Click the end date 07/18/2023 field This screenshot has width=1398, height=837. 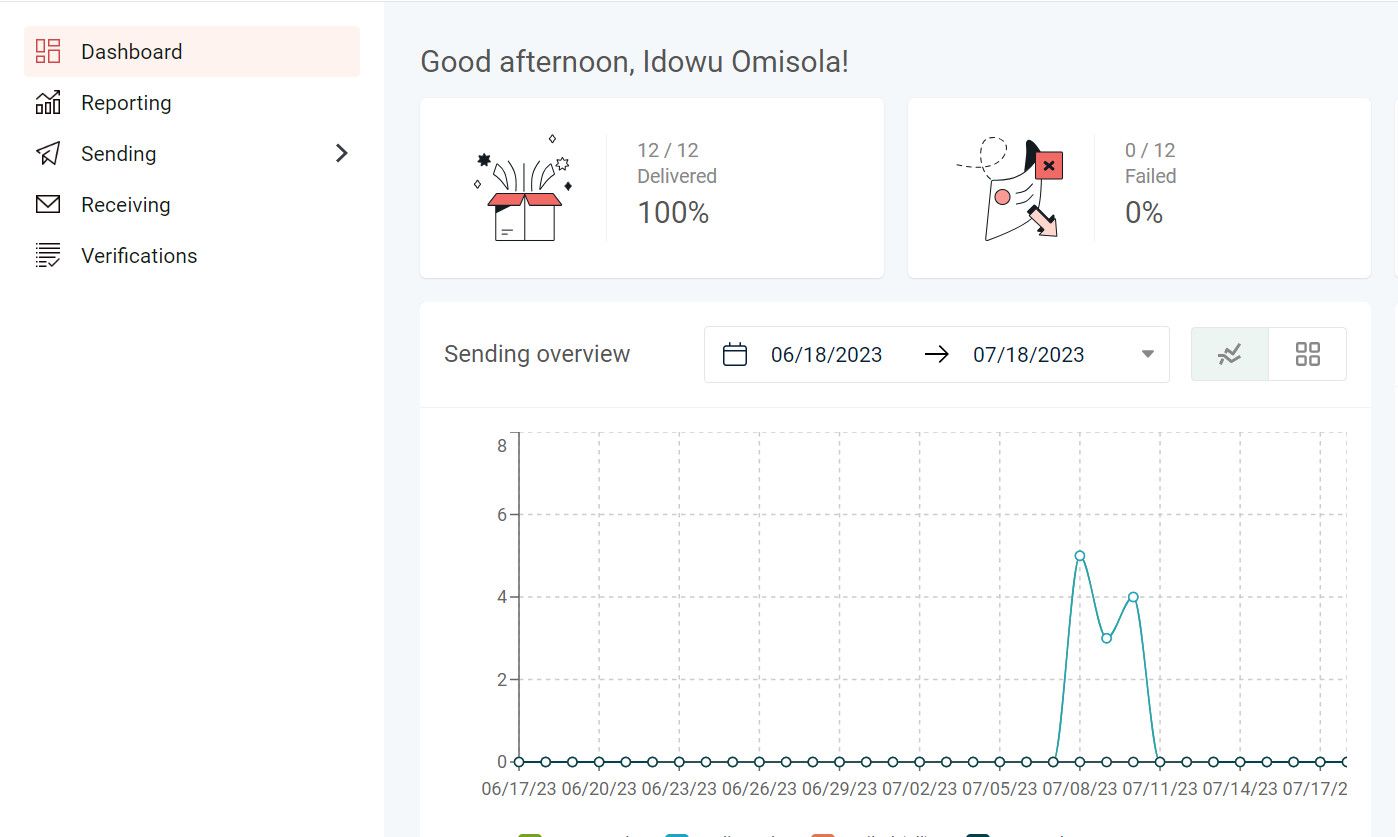point(1028,355)
